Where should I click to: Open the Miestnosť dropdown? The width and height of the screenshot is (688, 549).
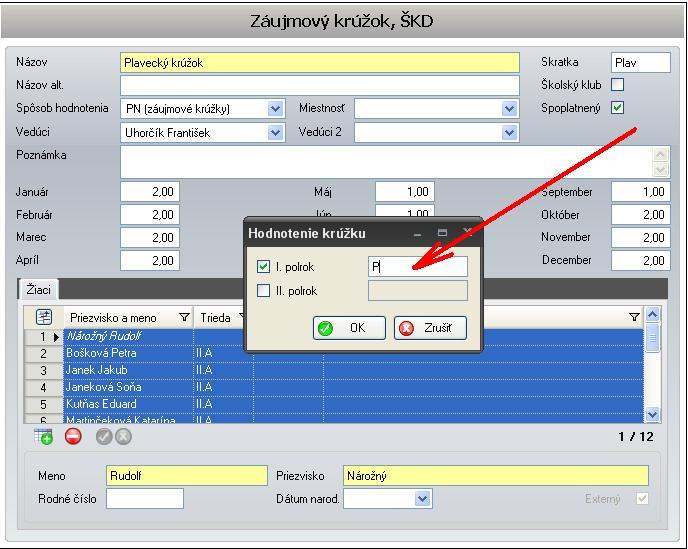pyautogui.click(x=510, y=109)
